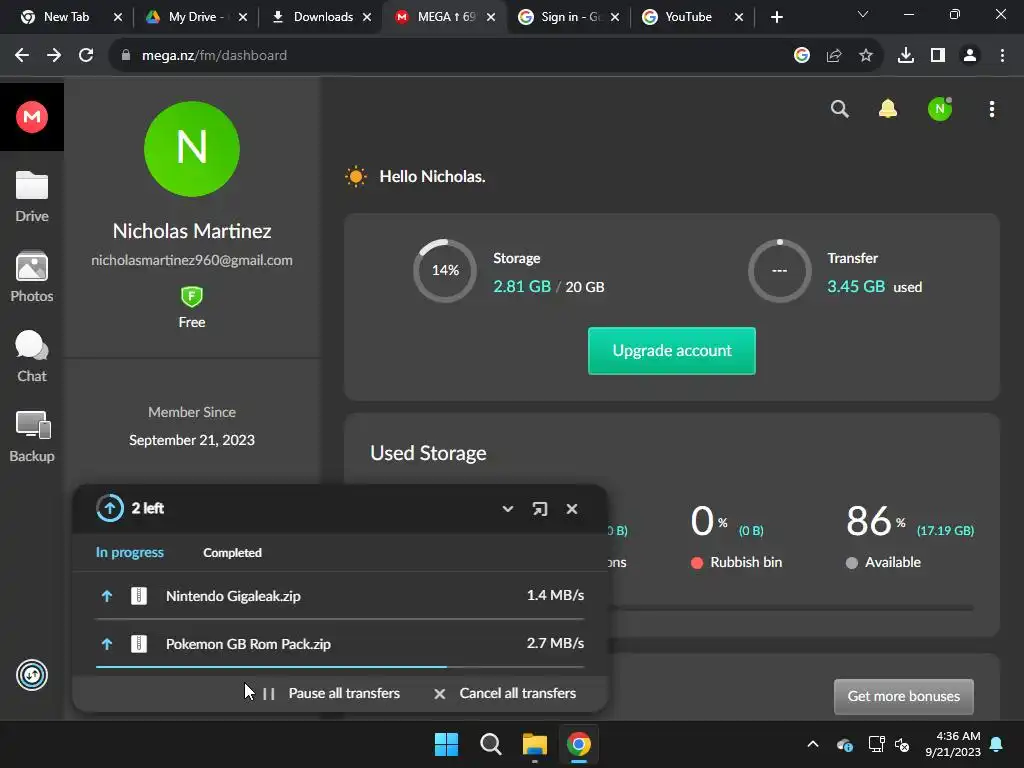Go forward in browser history
Image resolution: width=1024 pixels, height=768 pixels.
click(x=54, y=56)
